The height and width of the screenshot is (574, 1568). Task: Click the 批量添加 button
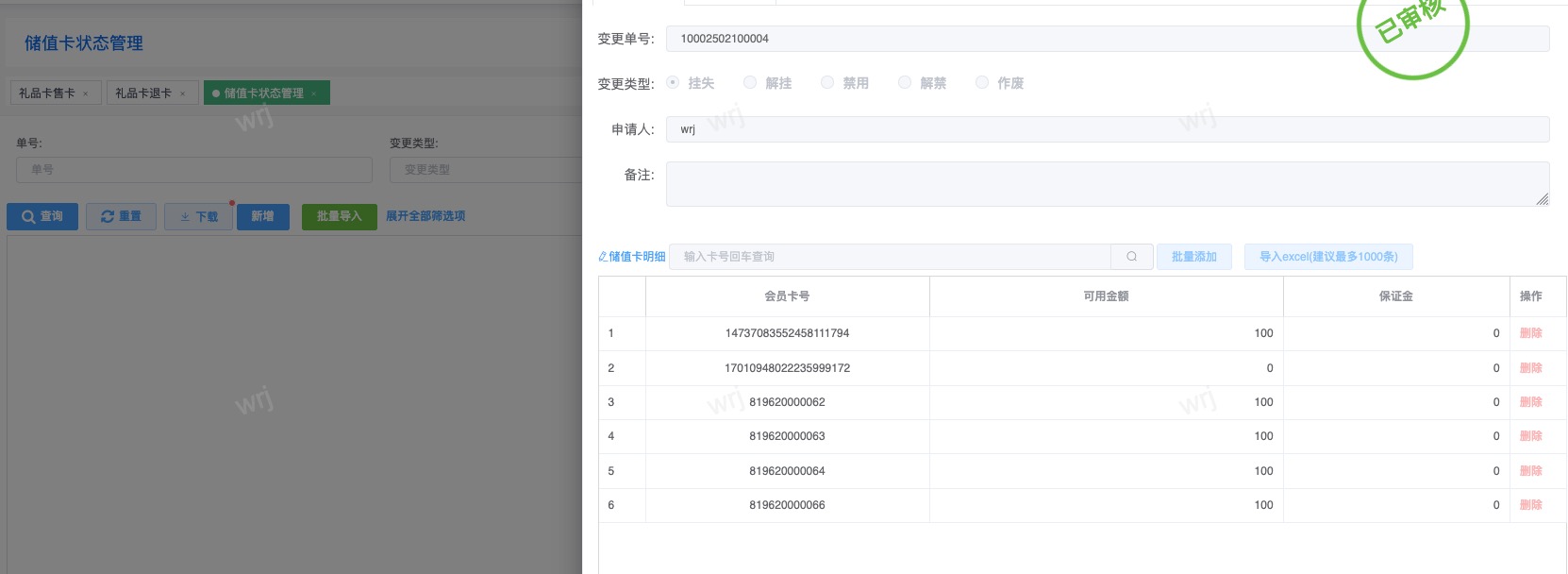point(1193,257)
